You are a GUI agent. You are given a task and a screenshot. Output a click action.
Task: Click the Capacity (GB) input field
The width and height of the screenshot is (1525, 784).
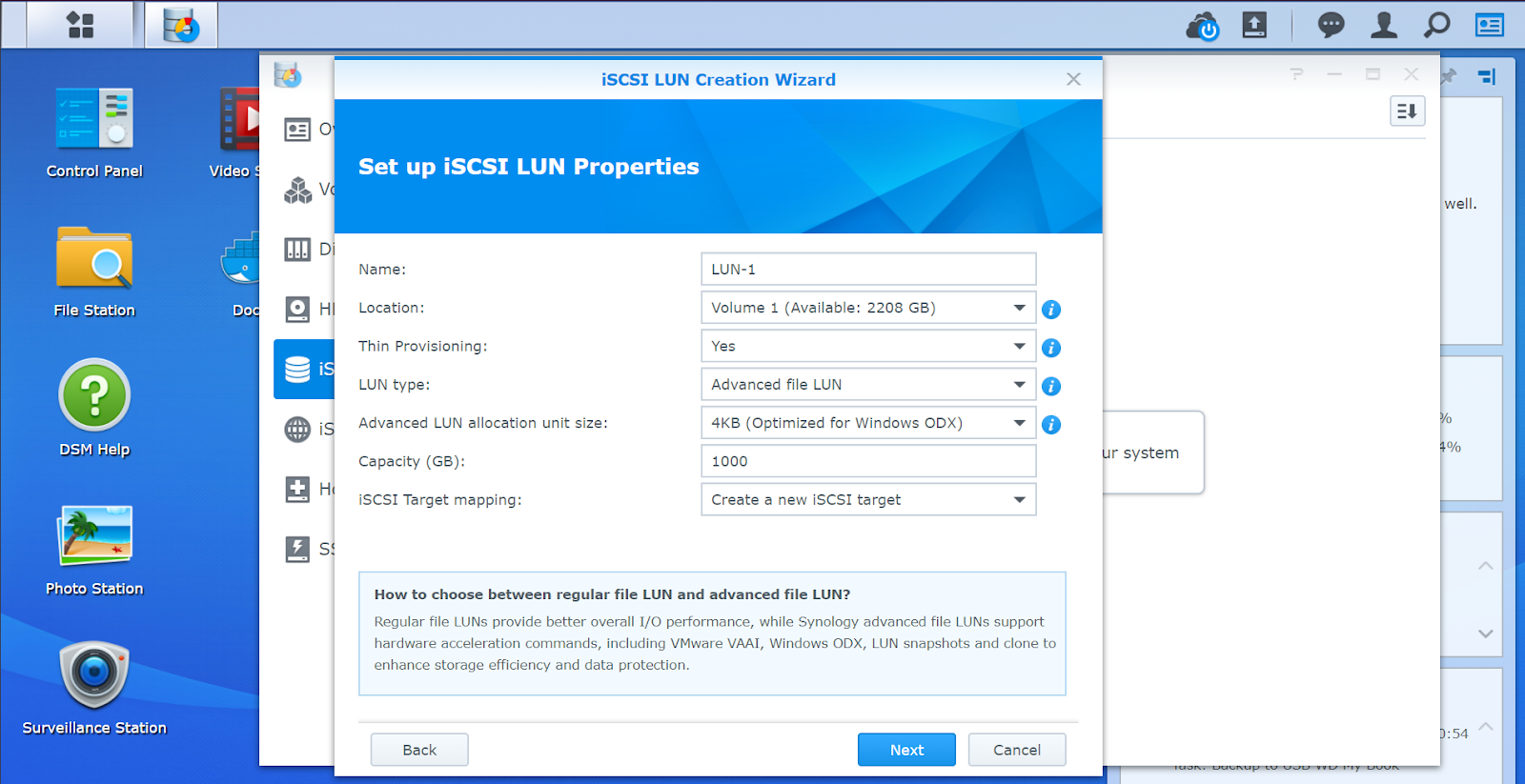[868, 461]
